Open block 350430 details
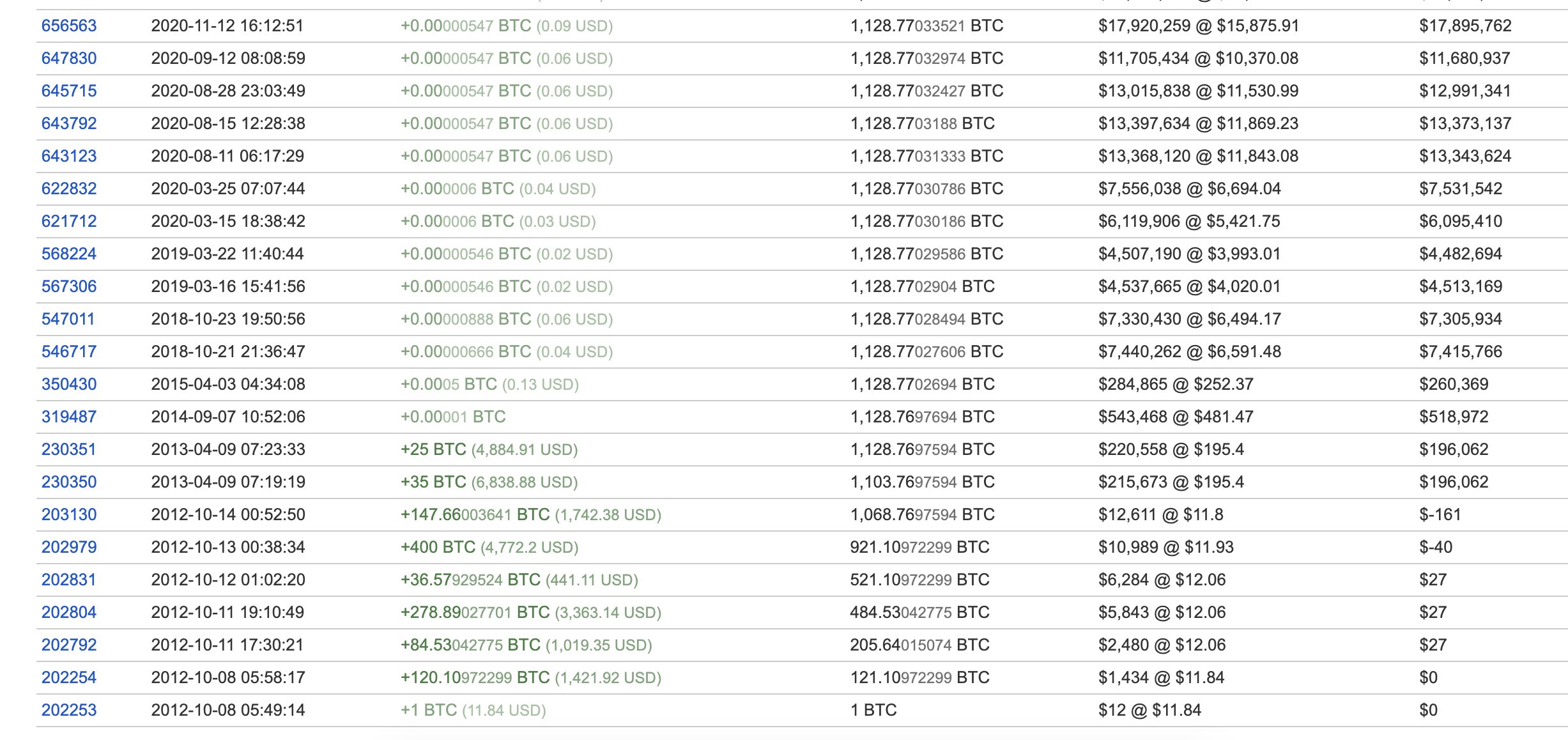This screenshot has width=1568, height=740. click(x=69, y=385)
